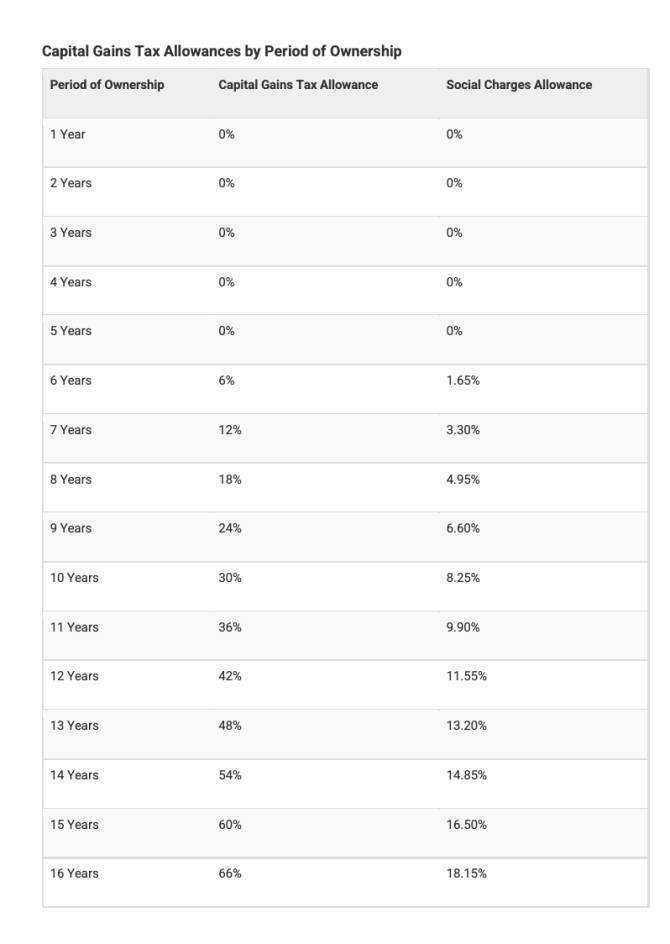The height and width of the screenshot is (944, 670).
Task: Click the 30% capital gains allowance cell
Action: 230,578
